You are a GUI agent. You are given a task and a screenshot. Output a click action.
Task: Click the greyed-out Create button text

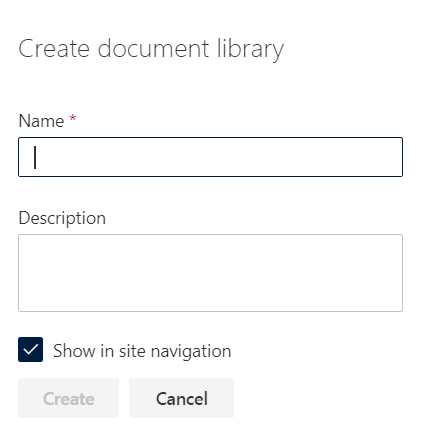click(x=69, y=399)
